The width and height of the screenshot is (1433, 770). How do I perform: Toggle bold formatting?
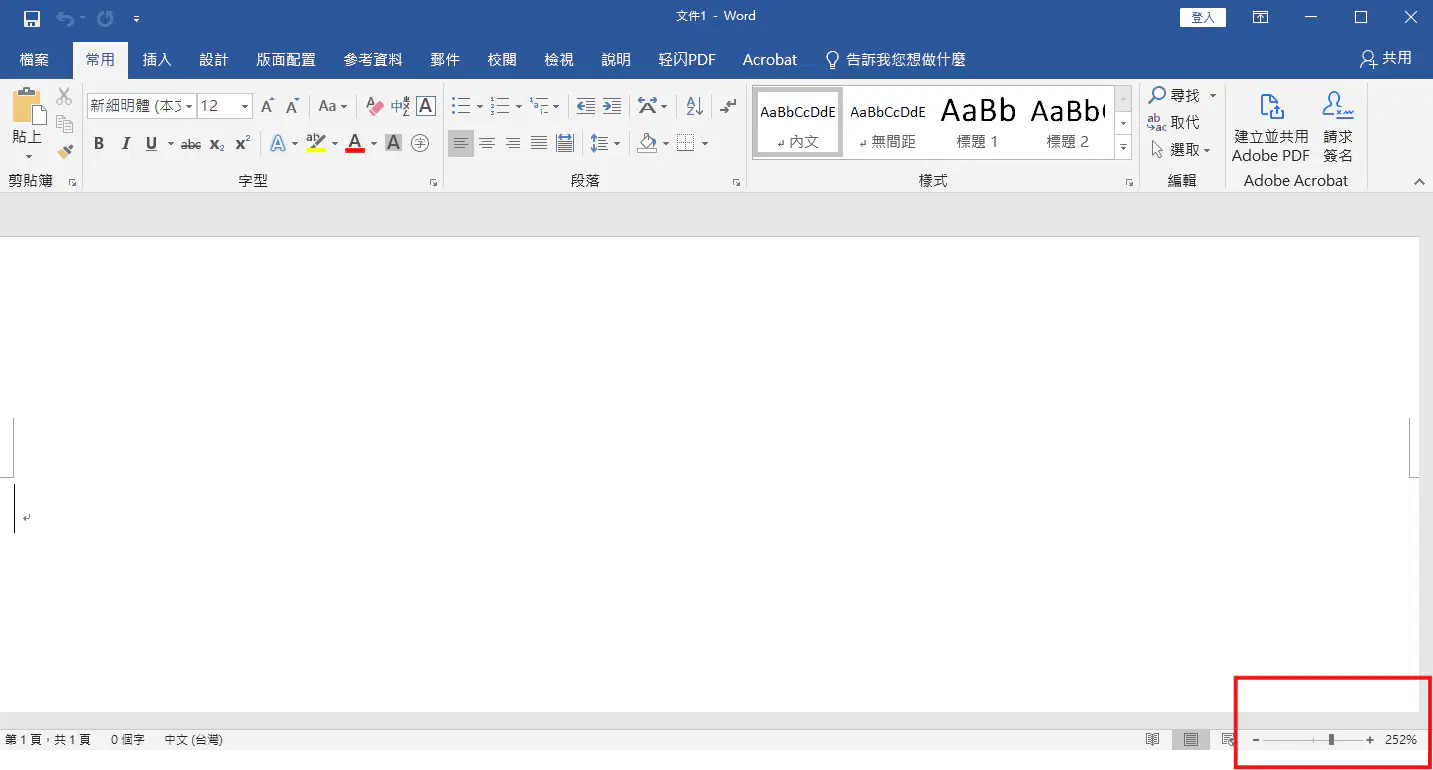pyautogui.click(x=99, y=144)
